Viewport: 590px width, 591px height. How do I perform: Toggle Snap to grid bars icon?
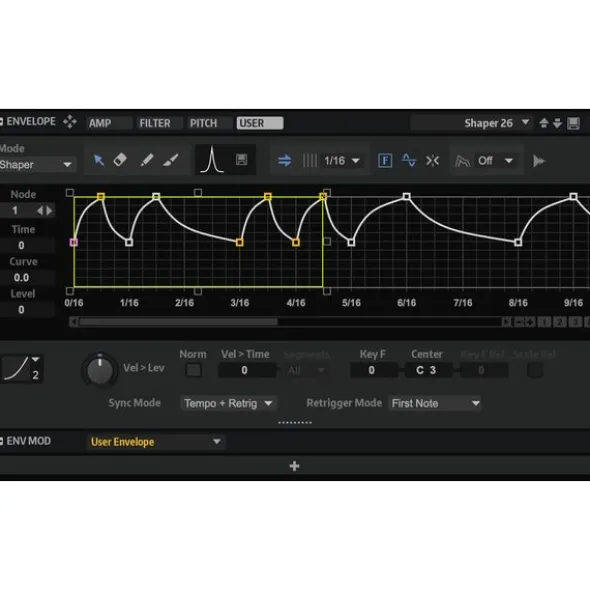(x=310, y=161)
